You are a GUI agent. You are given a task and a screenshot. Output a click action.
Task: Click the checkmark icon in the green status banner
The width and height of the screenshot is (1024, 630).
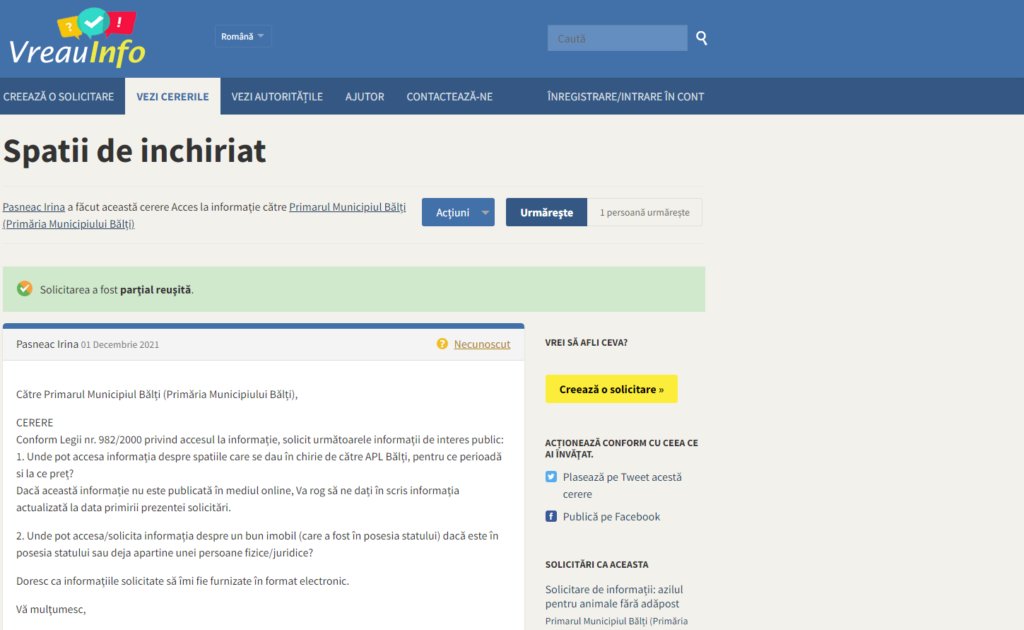coord(24,289)
